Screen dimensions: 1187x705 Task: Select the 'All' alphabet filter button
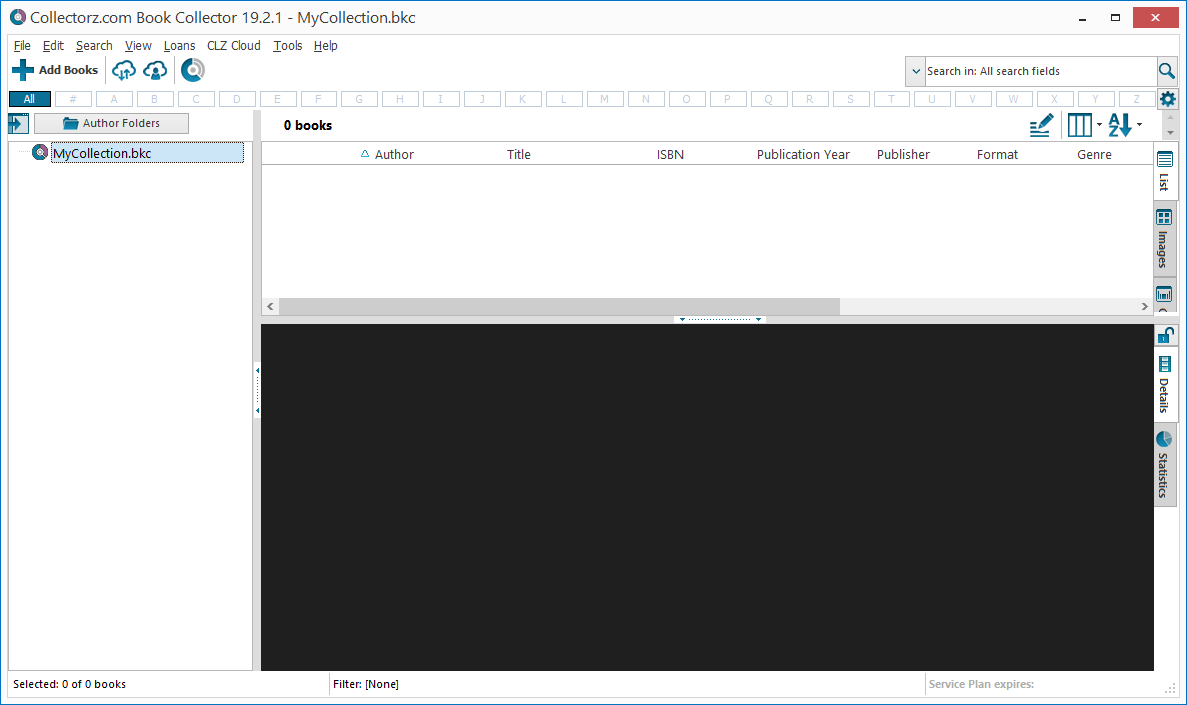pyautogui.click(x=29, y=99)
